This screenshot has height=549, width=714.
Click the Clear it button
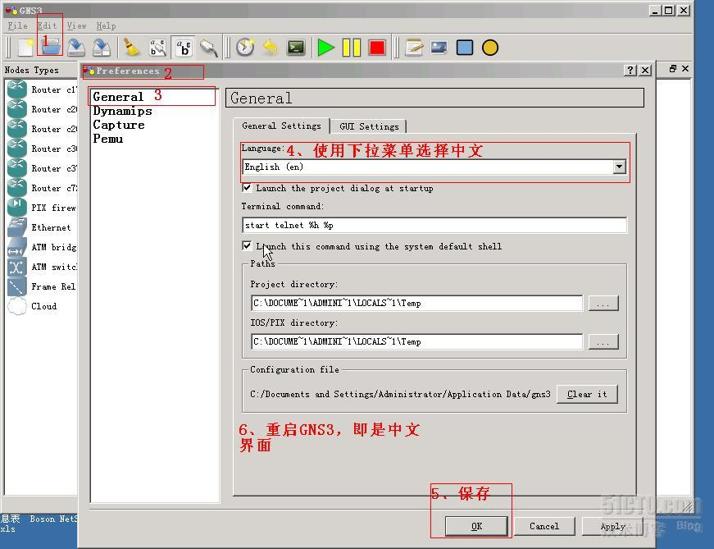pyautogui.click(x=587, y=394)
